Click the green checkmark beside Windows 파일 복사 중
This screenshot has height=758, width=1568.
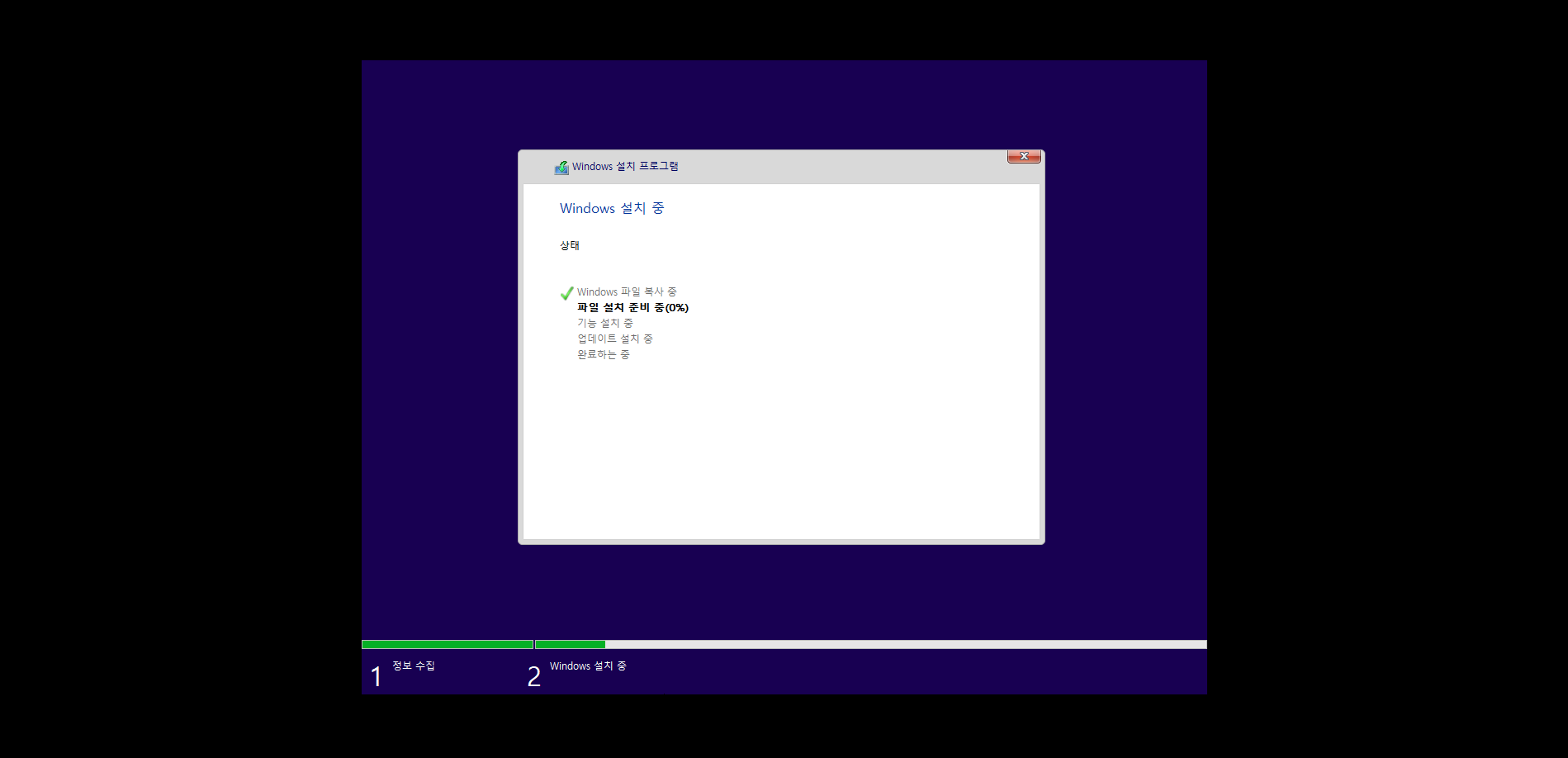point(567,293)
